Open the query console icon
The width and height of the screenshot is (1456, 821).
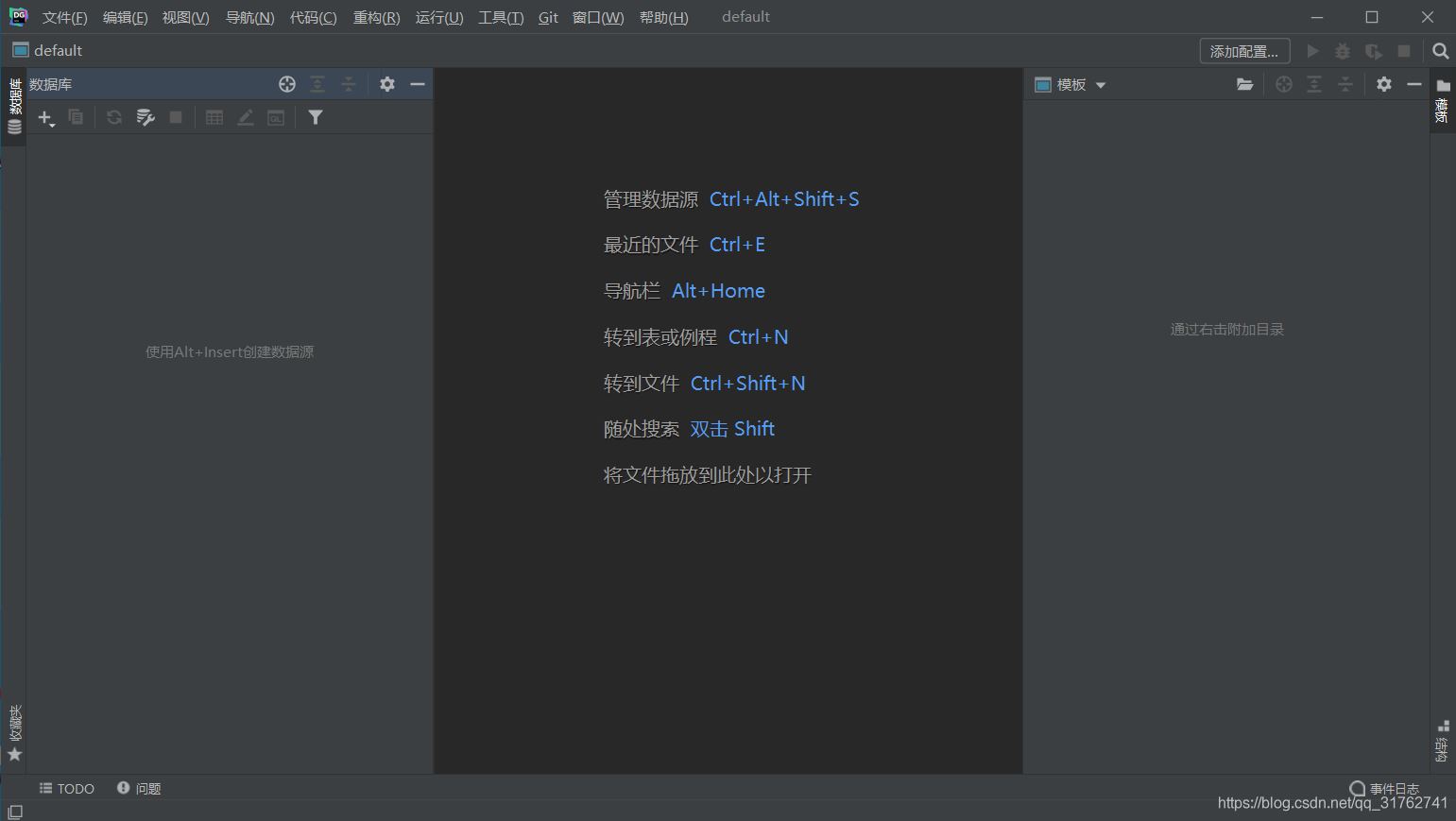tap(276, 118)
